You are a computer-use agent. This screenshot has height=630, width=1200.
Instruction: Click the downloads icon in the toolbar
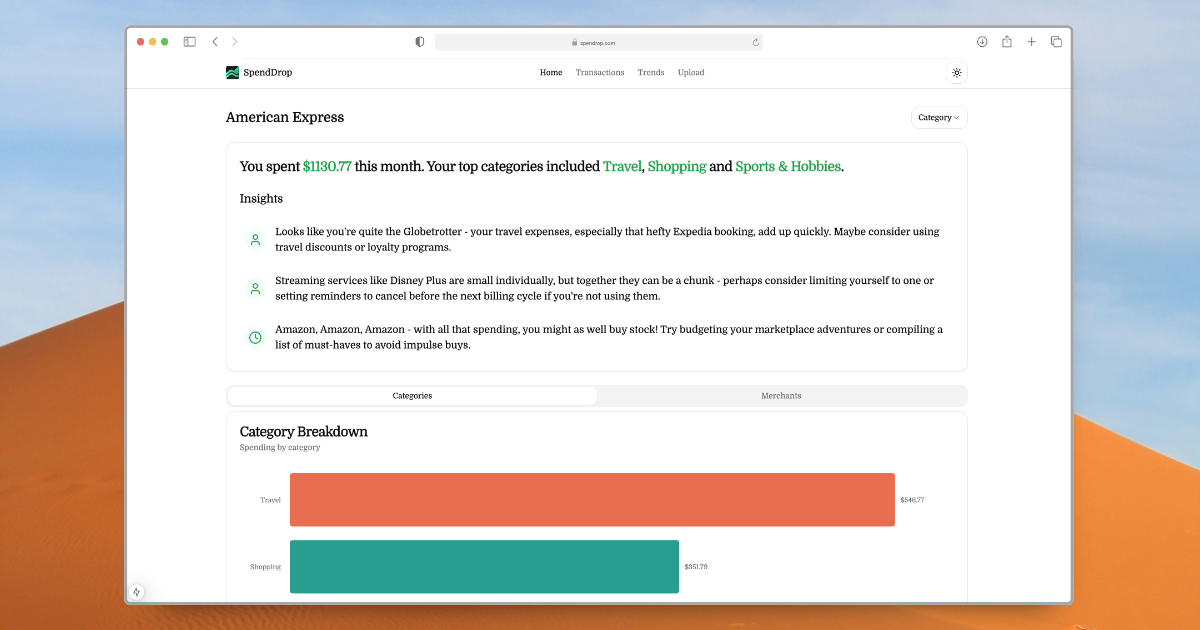(x=982, y=41)
